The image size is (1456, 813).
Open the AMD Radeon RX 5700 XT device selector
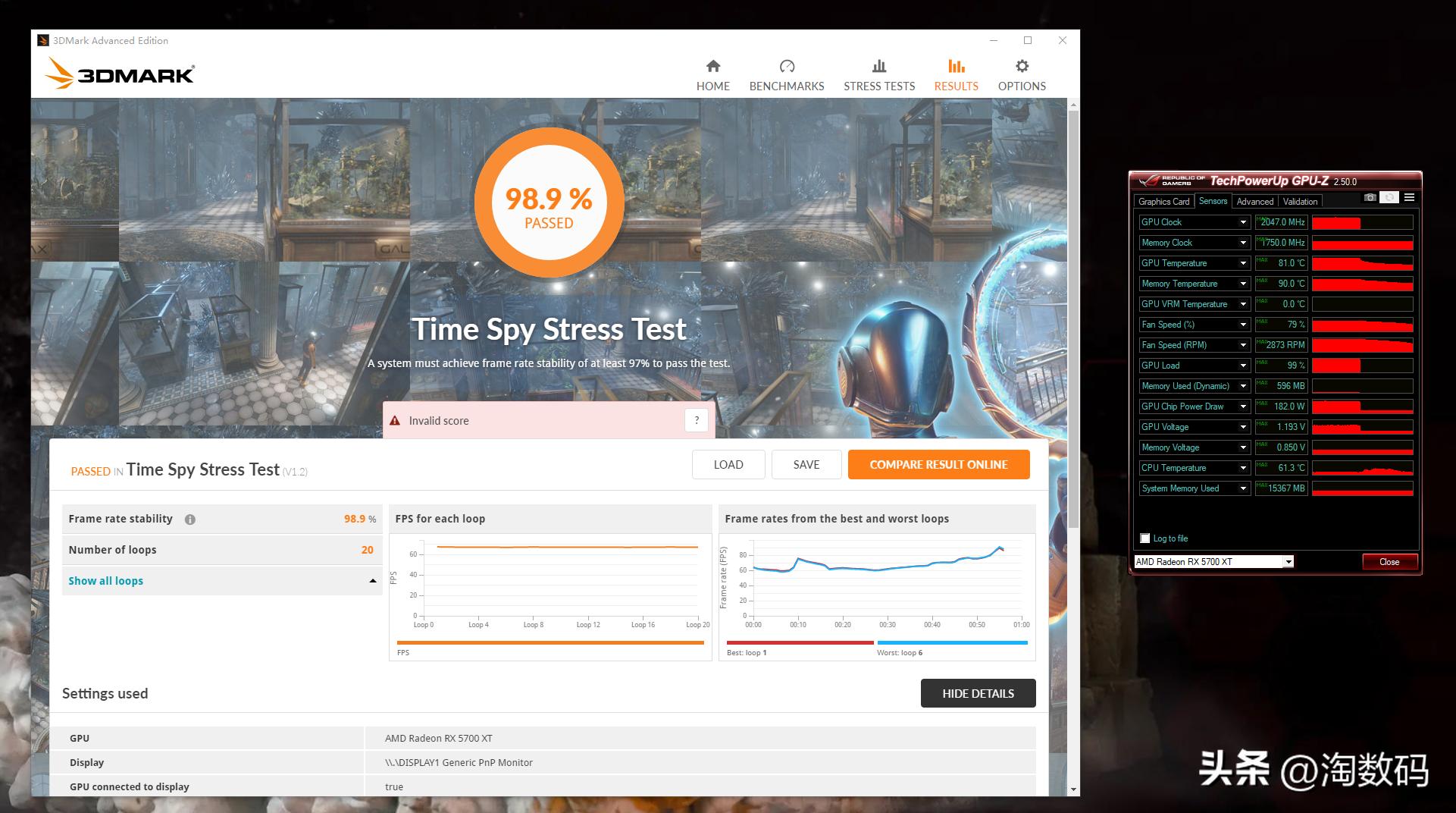tap(1213, 562)
